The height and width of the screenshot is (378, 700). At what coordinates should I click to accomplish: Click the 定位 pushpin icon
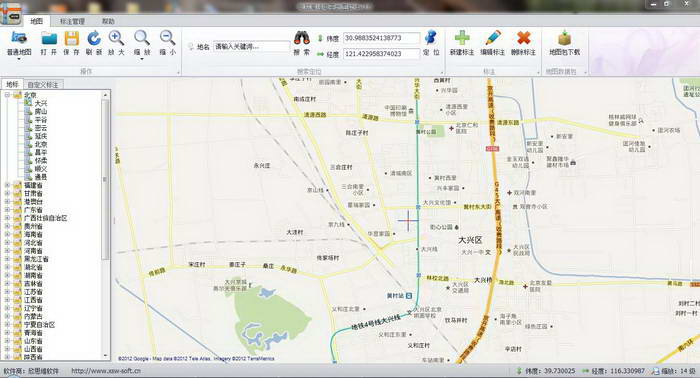431,37
